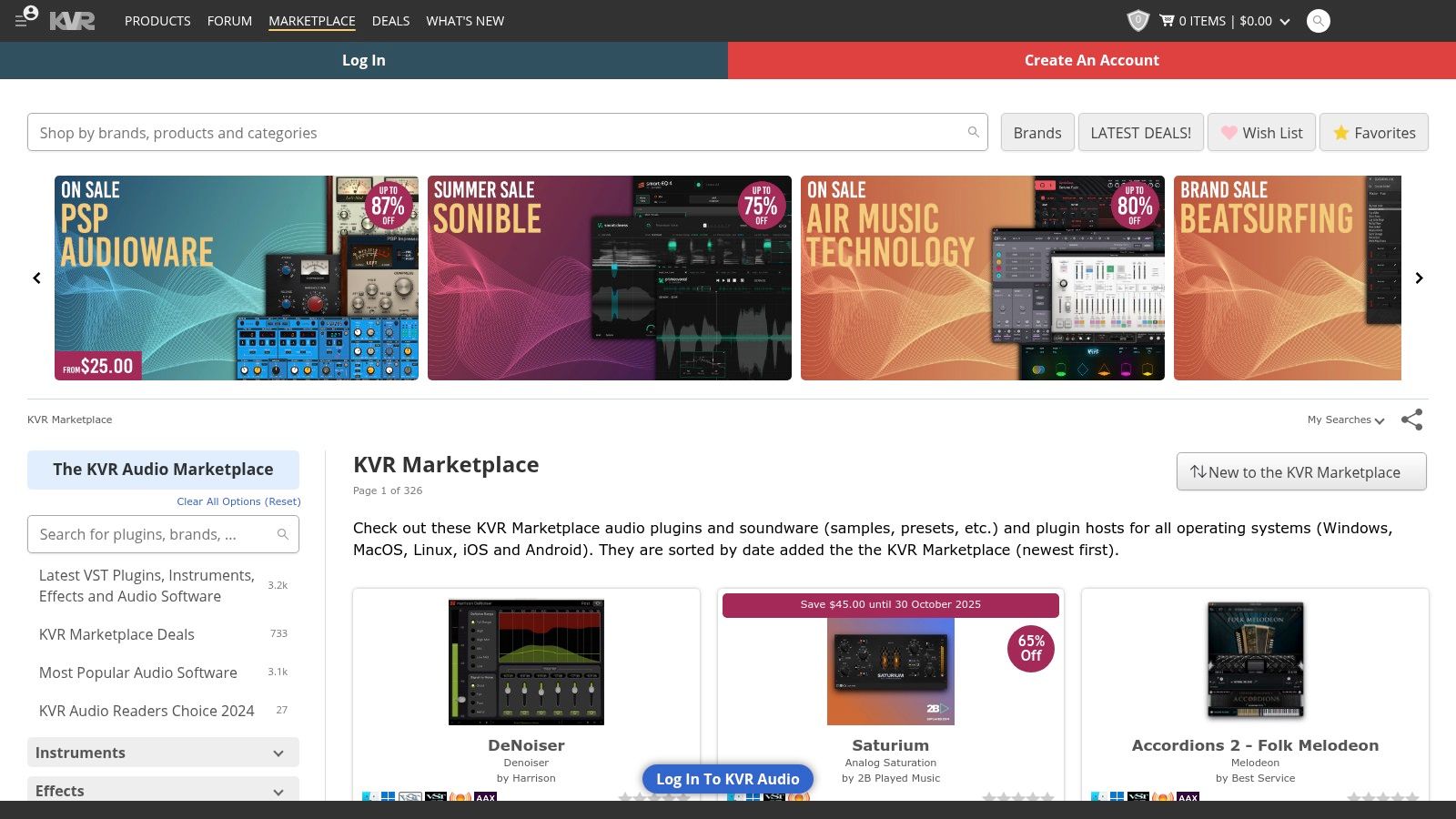Open the hamburger menu top left
Viewport: 1456px width, 819px height.
click(x=20, y=20)
